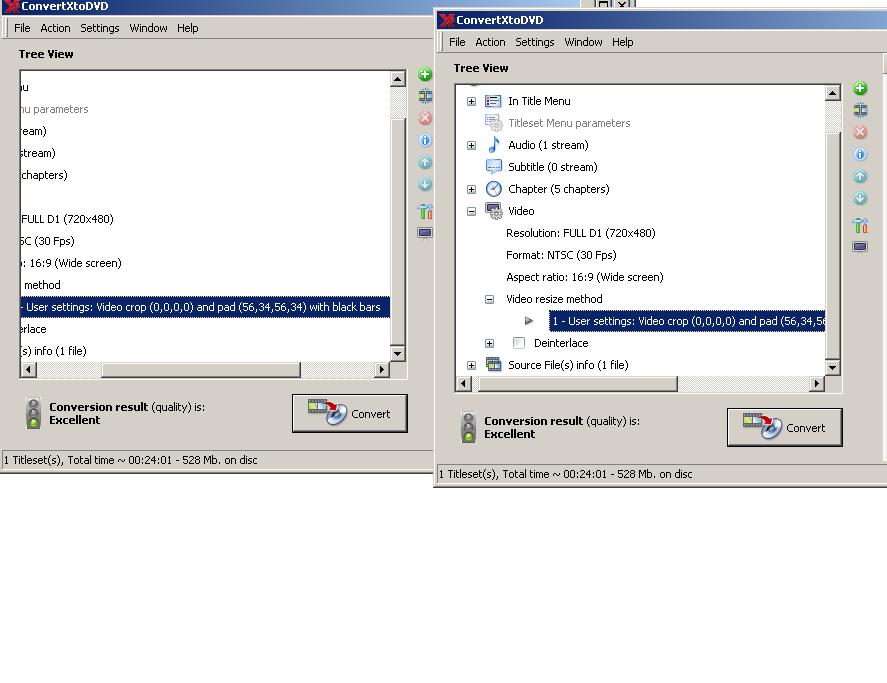Click the Move Down arrow icon in the right window
The image size is (887, 683).
coord(860,198)
